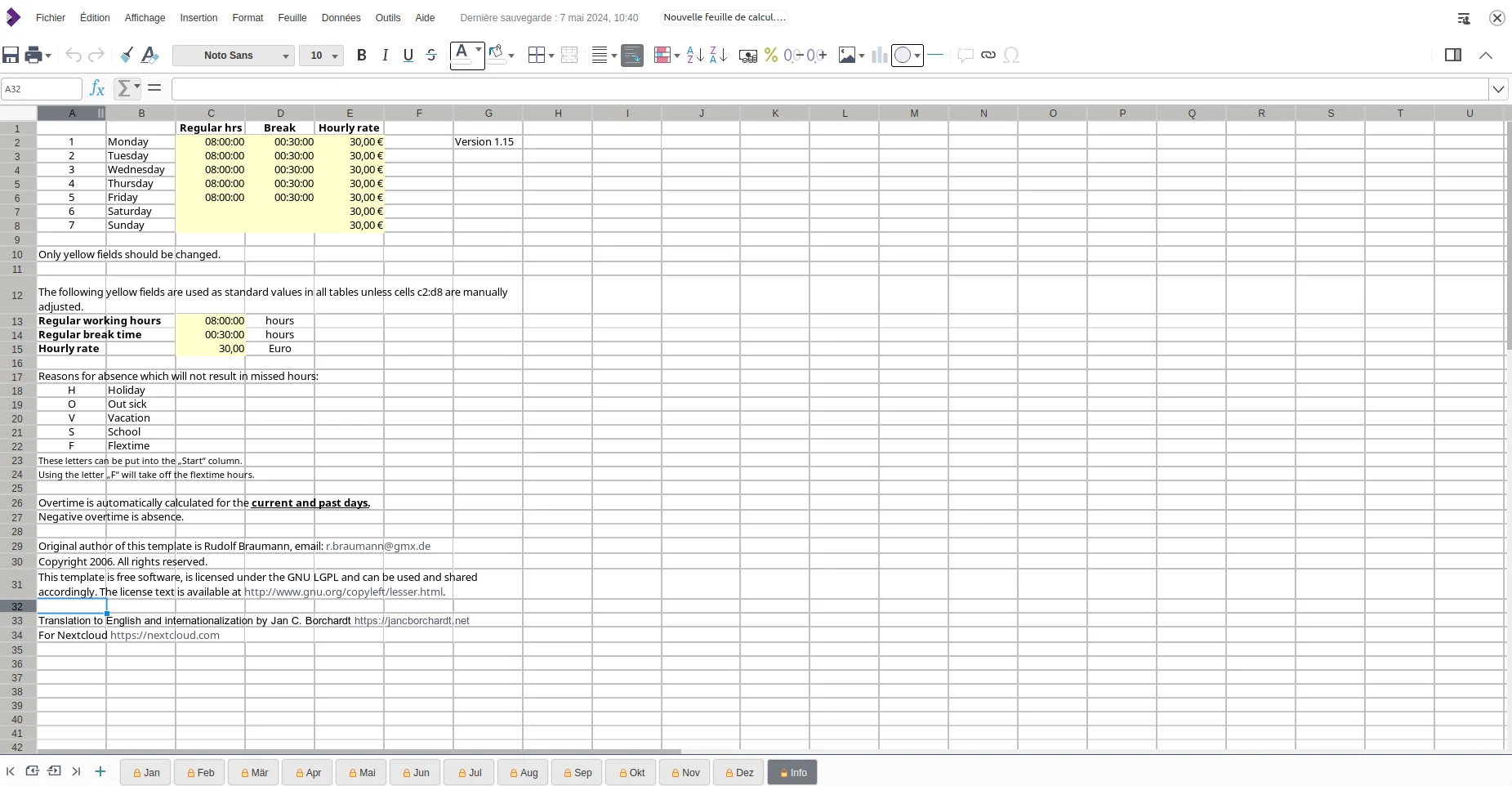
Task: Follow the gnu.org lesser.html license link
Action: 343,592
